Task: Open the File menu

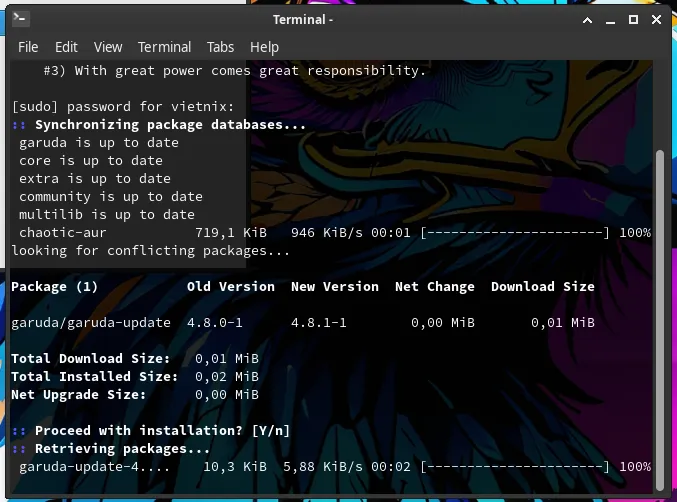Action: pyautogui.click(x=28, y=47)
